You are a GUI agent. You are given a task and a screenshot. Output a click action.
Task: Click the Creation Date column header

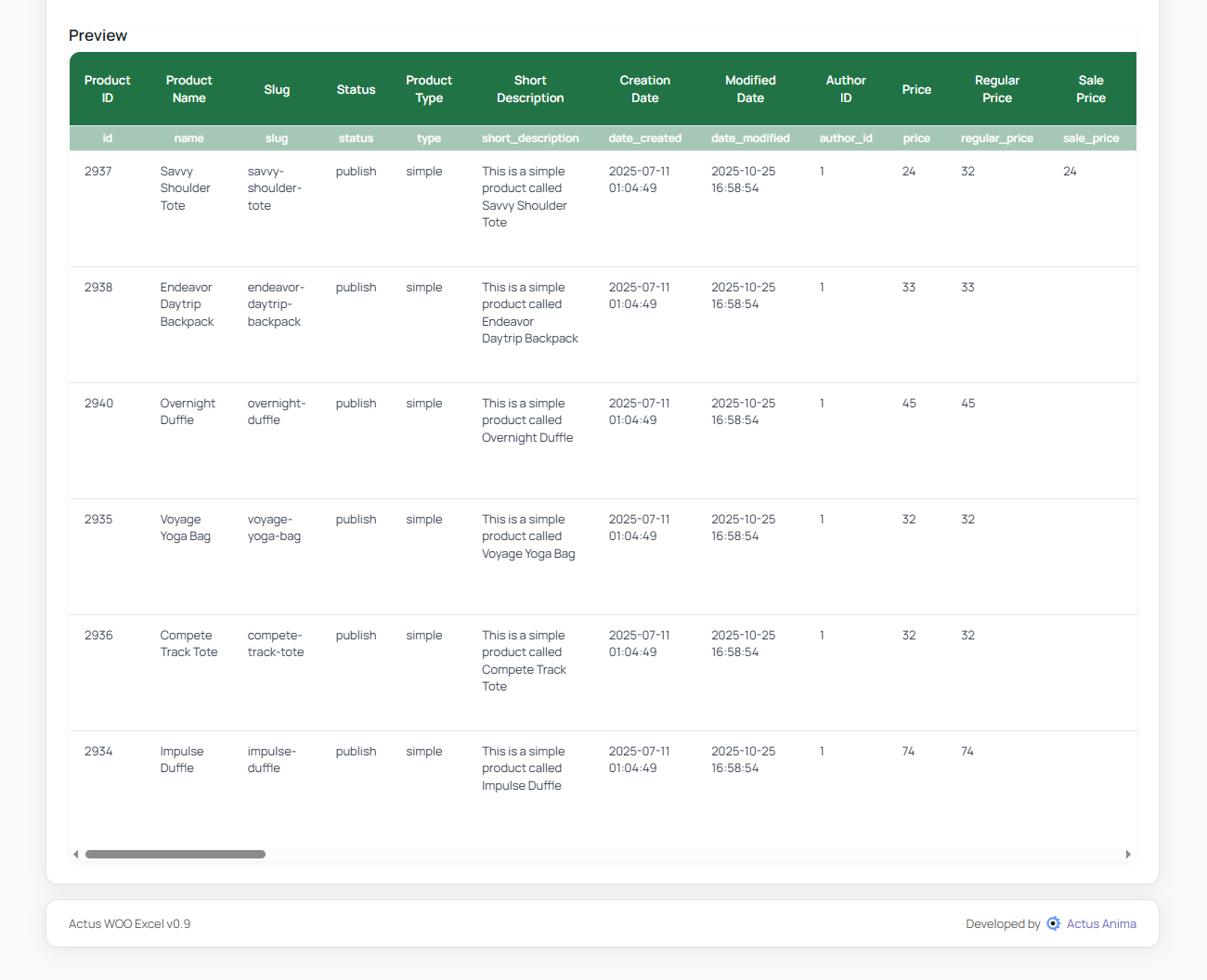coord(644,89)
